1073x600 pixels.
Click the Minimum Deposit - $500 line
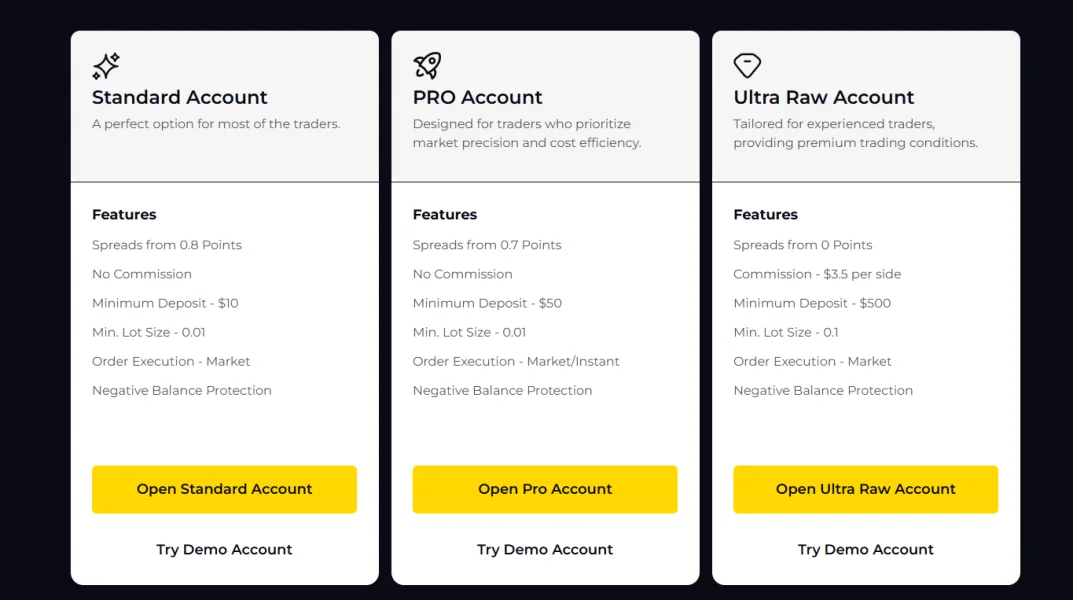point(812,303)
